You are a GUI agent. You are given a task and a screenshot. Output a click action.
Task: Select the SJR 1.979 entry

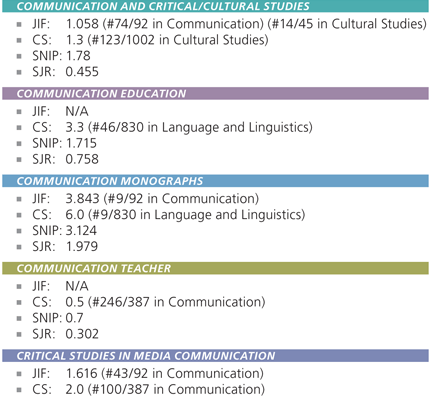(x=65, y=246)
